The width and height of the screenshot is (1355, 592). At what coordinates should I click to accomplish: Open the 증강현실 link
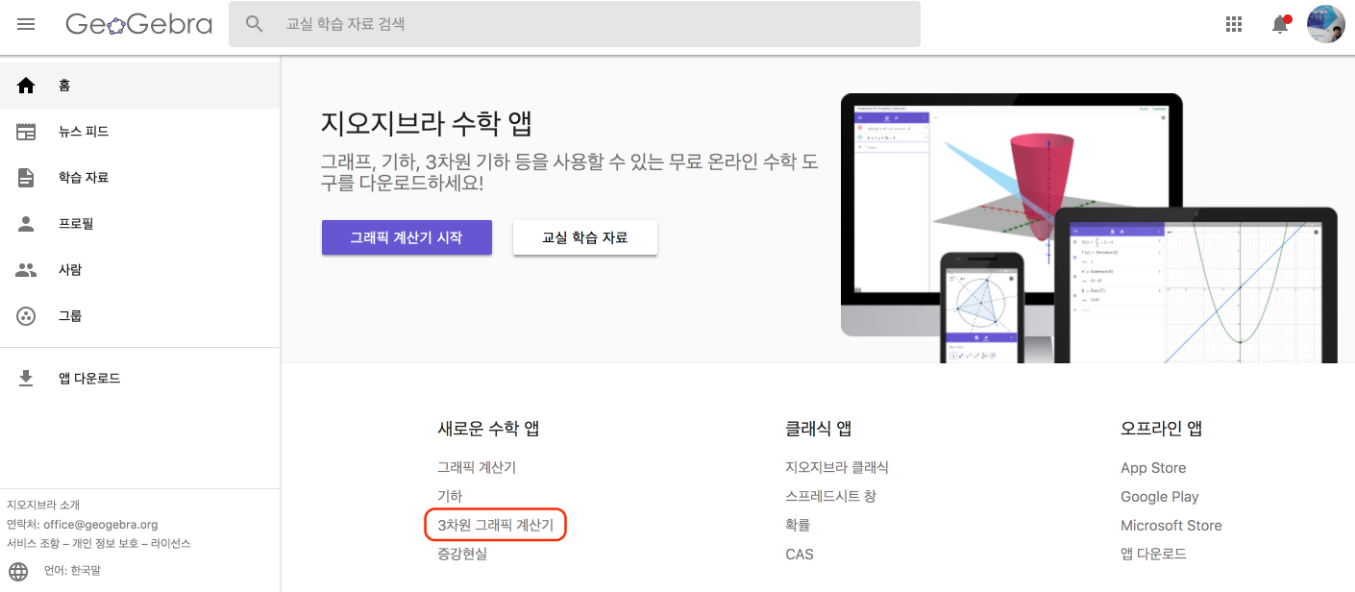pyautogui.click(x=462, y=554)
